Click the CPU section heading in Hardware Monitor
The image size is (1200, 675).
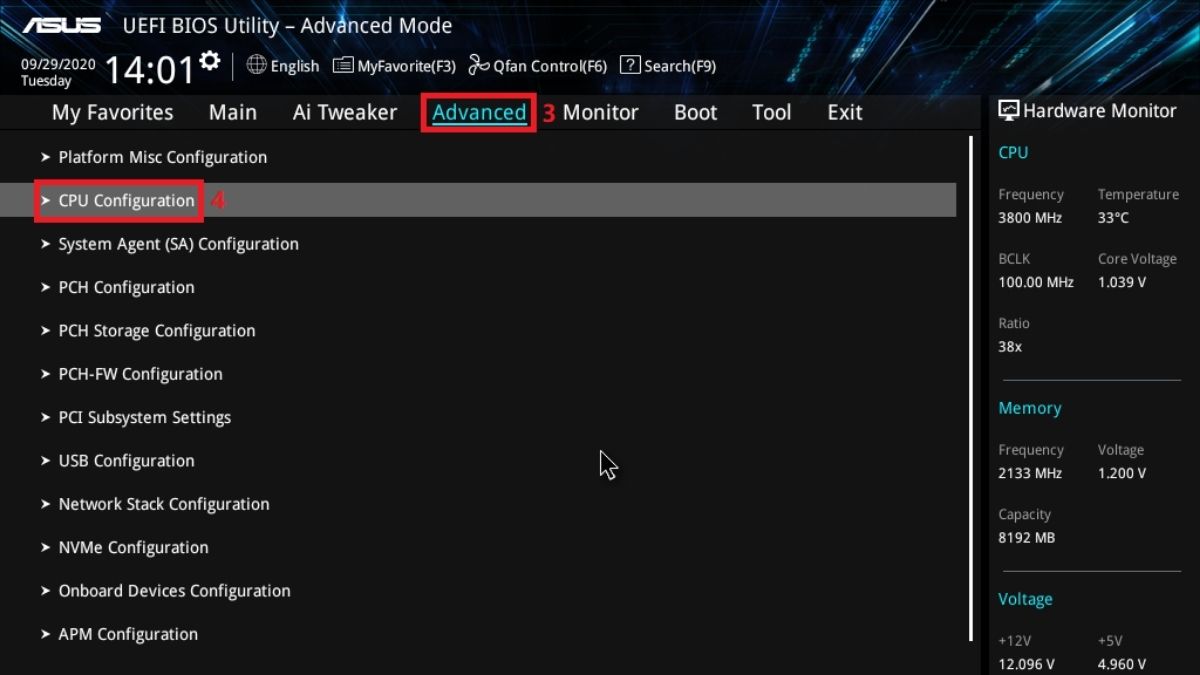pyautogui.click(x=1013, y=152)
